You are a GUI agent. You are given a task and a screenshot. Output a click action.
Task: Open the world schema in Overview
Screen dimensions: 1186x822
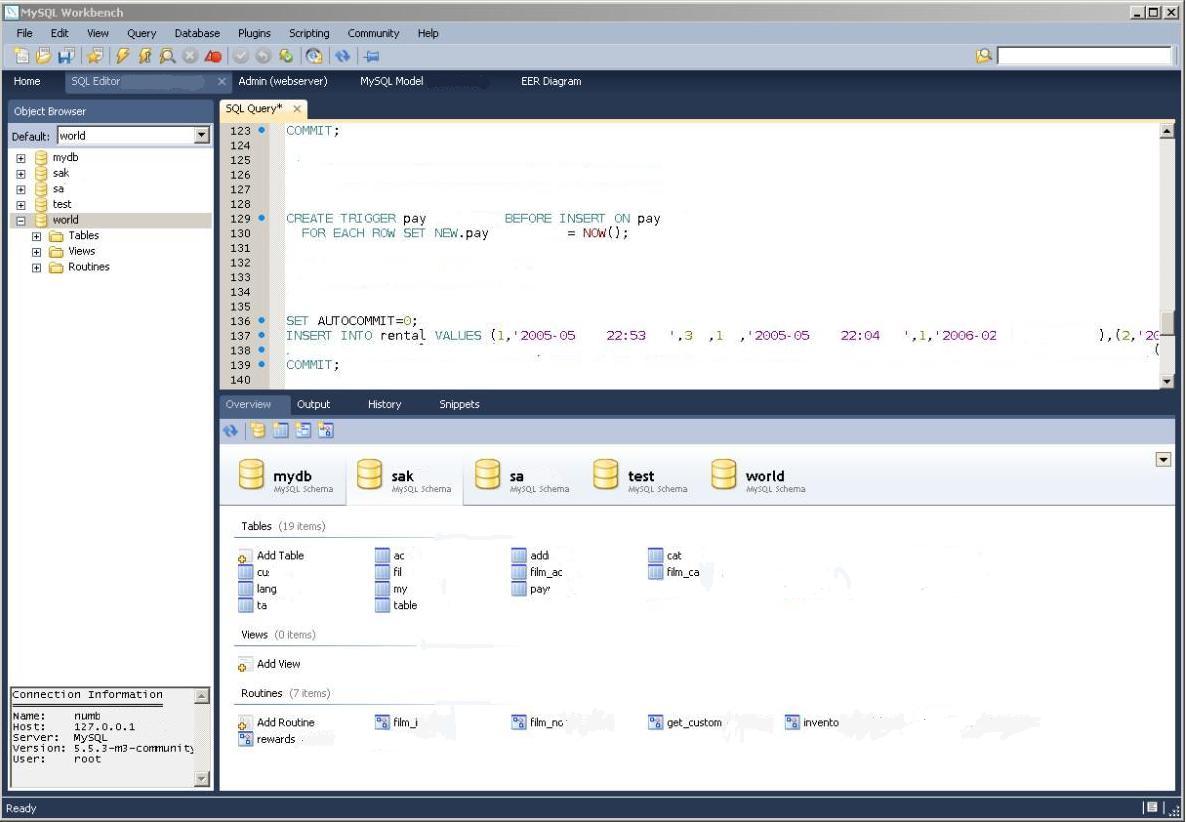pos(758,476)
